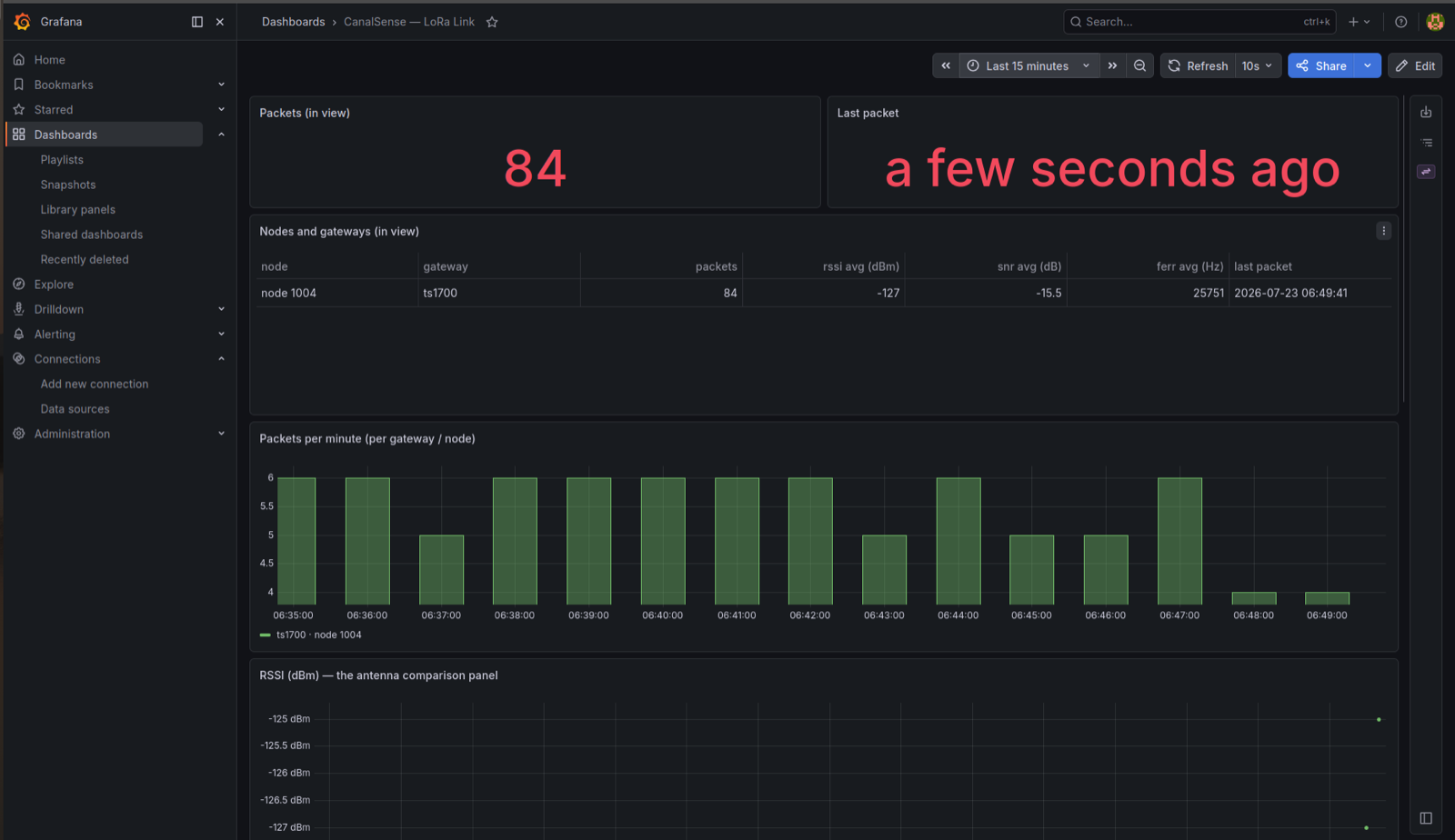Star the CanalSense dashboard
The height and width of the screenshot is (840, 1455).
click(x=492, y=22)
